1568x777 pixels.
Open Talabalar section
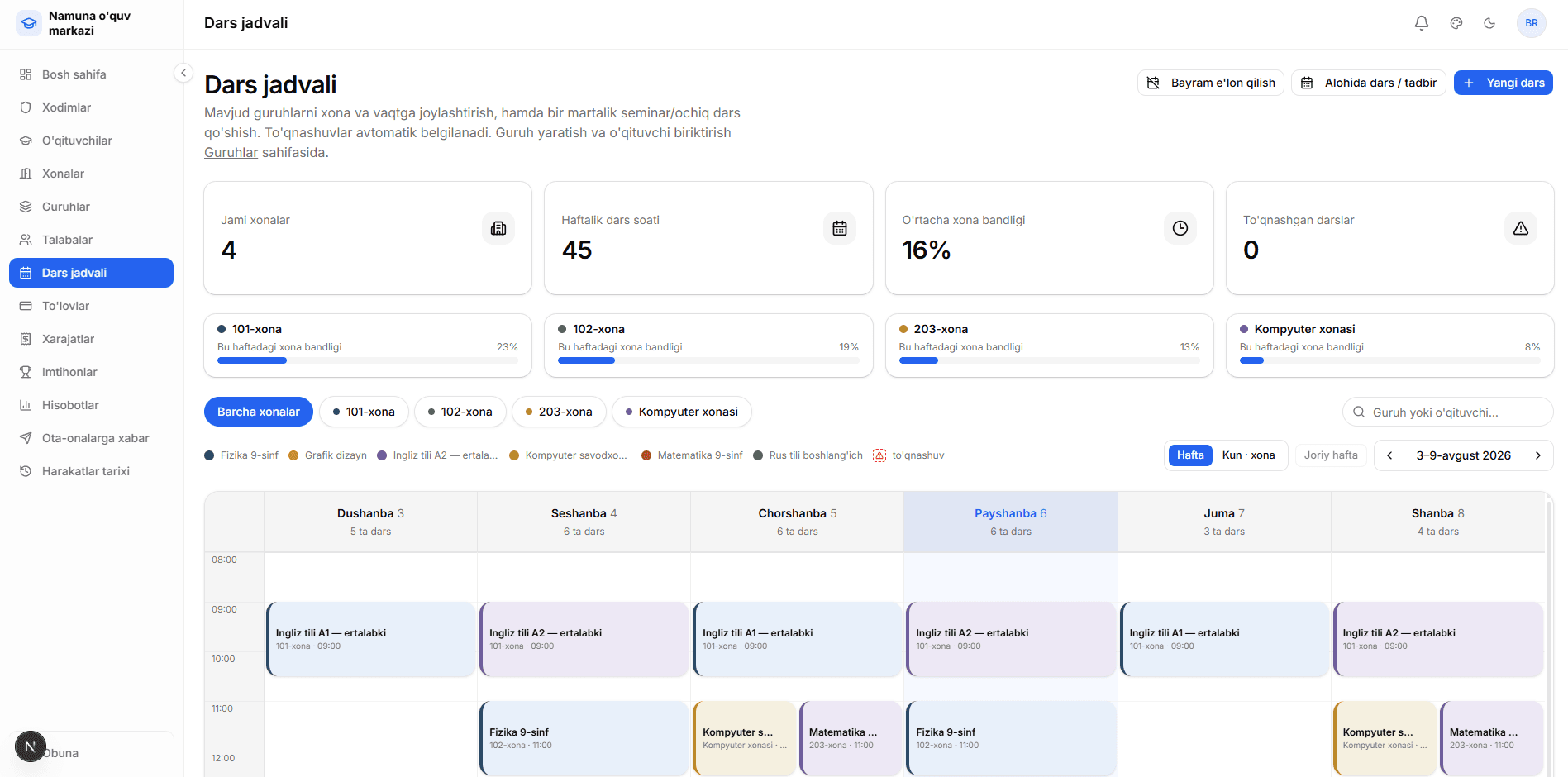[x=91, y=240]
